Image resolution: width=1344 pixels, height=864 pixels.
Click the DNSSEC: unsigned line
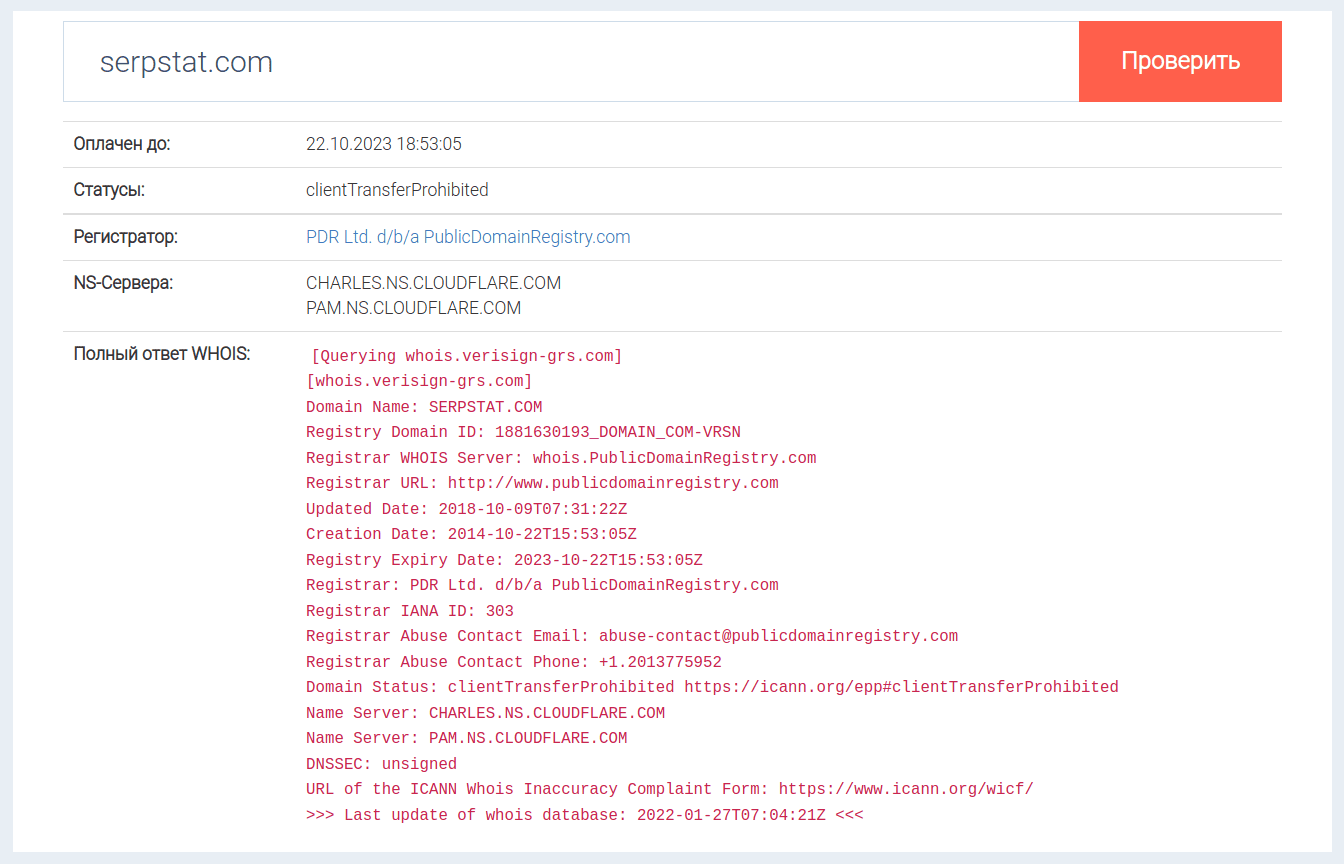(x=381, y=764)
